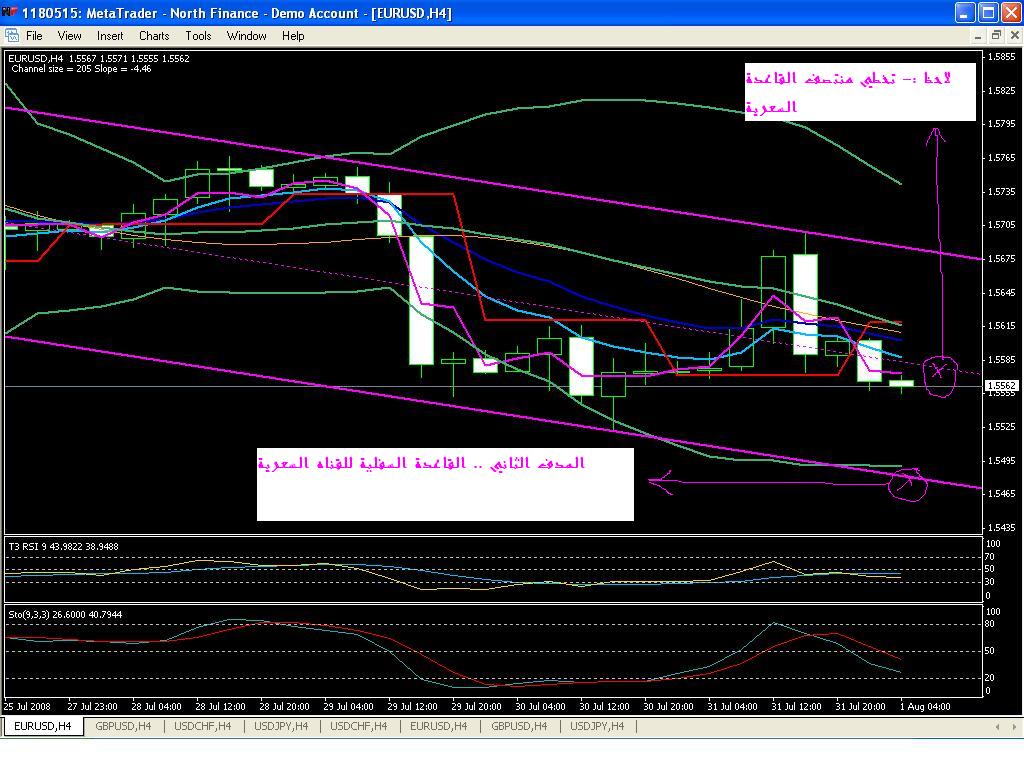Select the first EURUSD,H4 chart tab
This screenshot has width=1024, height=768.
coord(43,726)
